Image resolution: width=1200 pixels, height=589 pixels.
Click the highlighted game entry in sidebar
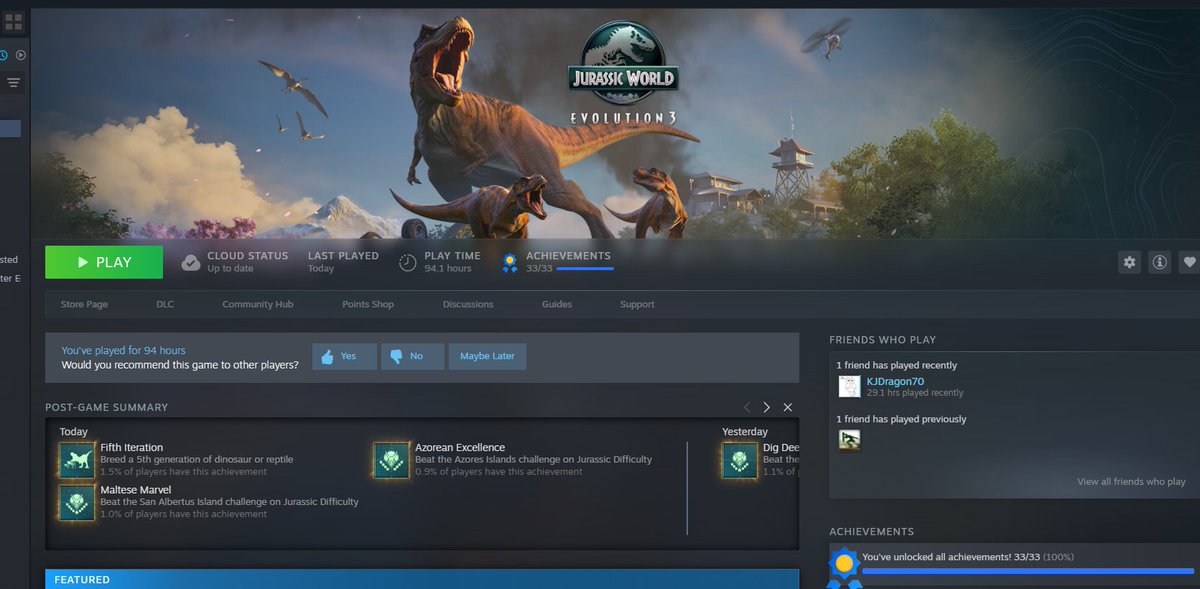[x=10, y=128]
